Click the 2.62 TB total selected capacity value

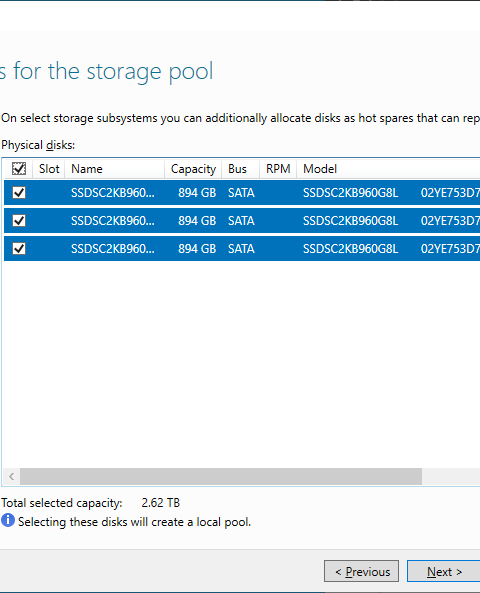click(x=161, y=503)
